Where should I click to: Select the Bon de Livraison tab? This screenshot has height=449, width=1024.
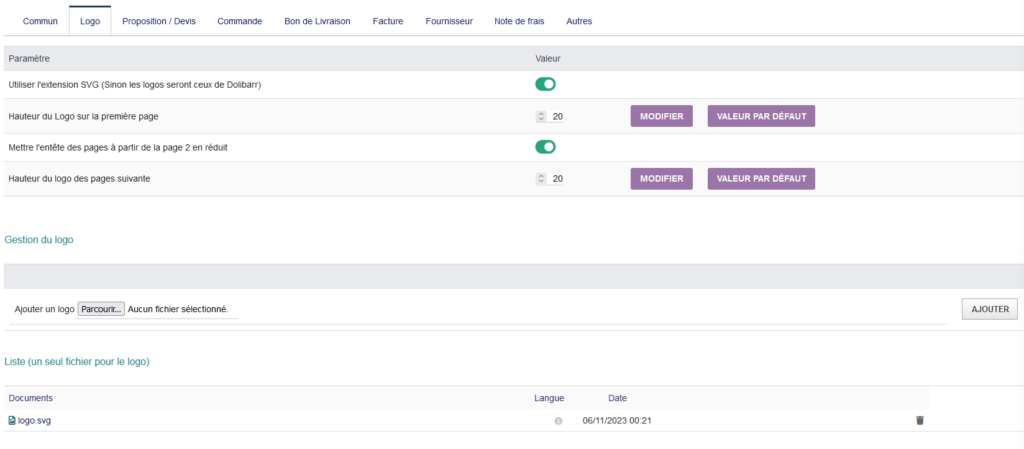(317, 21)
